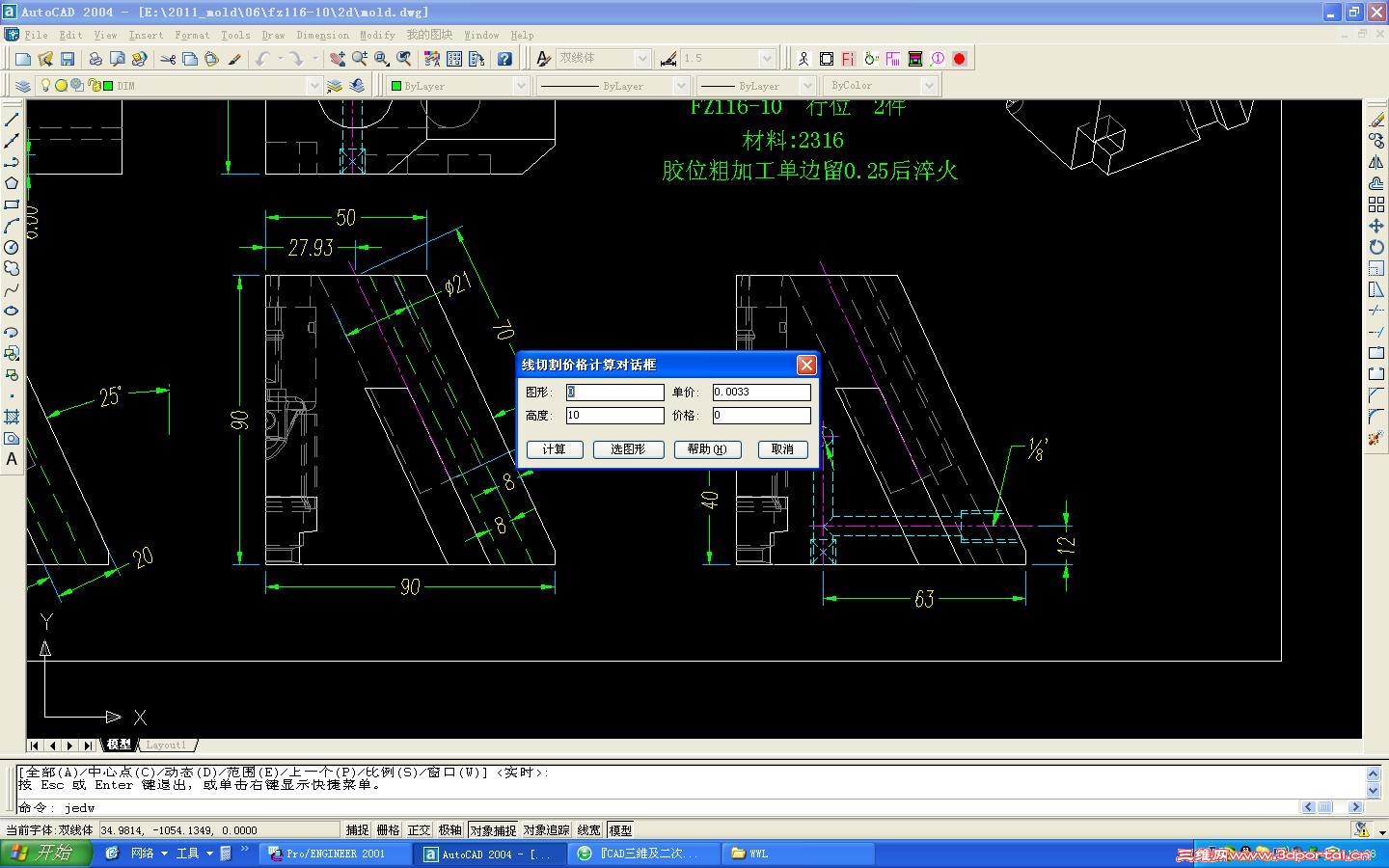
Task: Toggle 栅格 (Grid) in status bar
Action: point(389,830)
